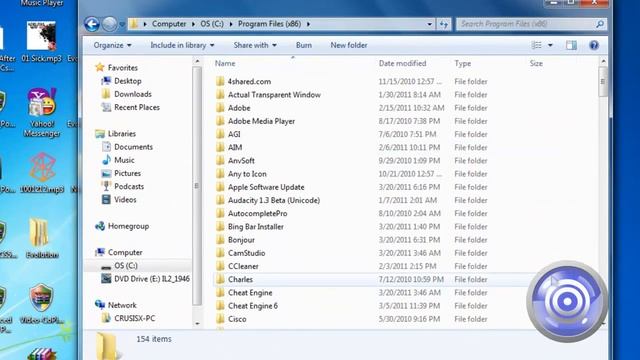Select Yahoo! Messenger desktop icon

click(42, 113)
